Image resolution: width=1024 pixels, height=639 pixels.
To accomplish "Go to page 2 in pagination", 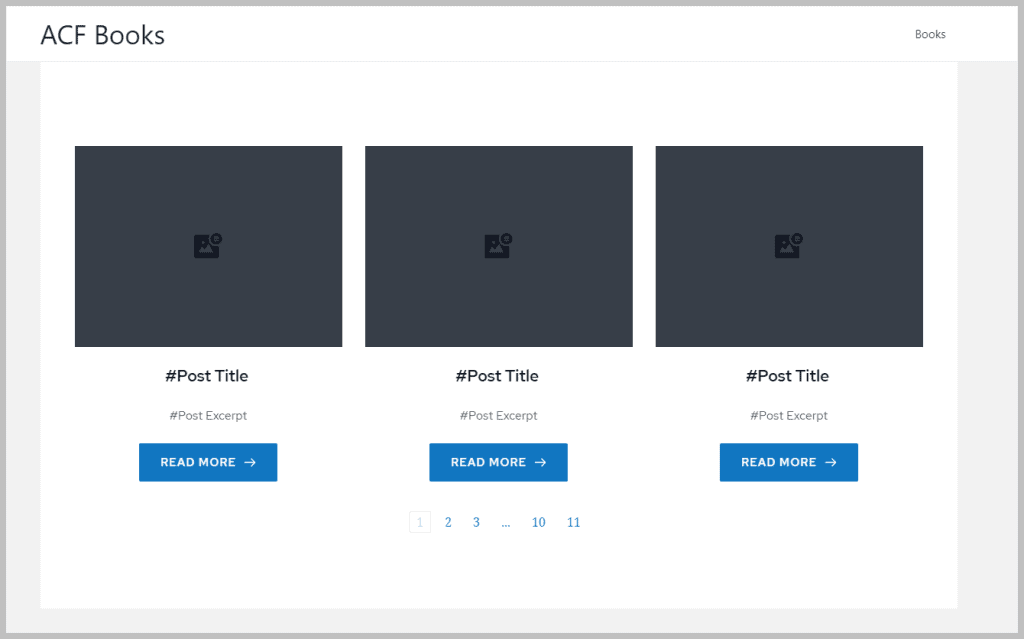I will (448, 522).
